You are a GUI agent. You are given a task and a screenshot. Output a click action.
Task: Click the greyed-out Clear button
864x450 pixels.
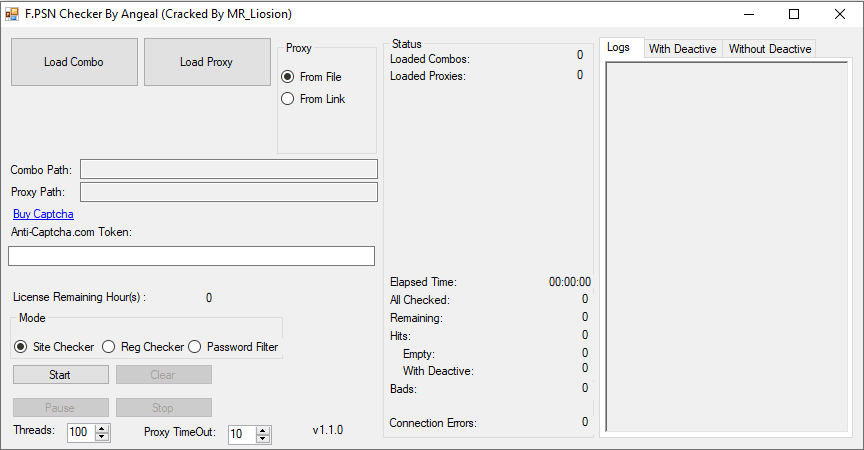164,375
